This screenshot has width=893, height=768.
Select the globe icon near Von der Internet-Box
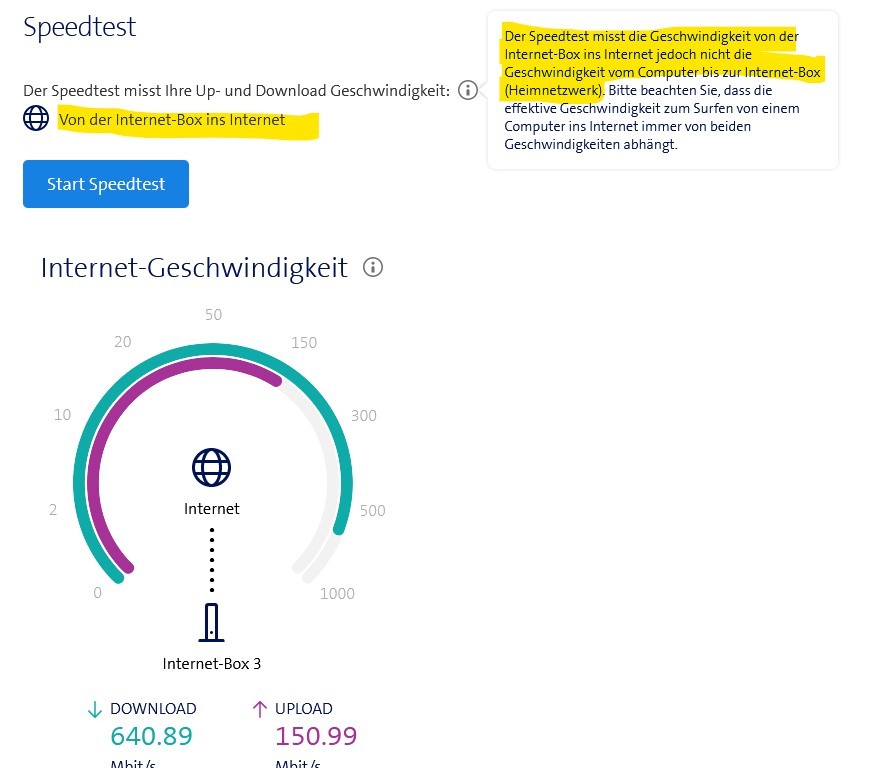[36, 118]
